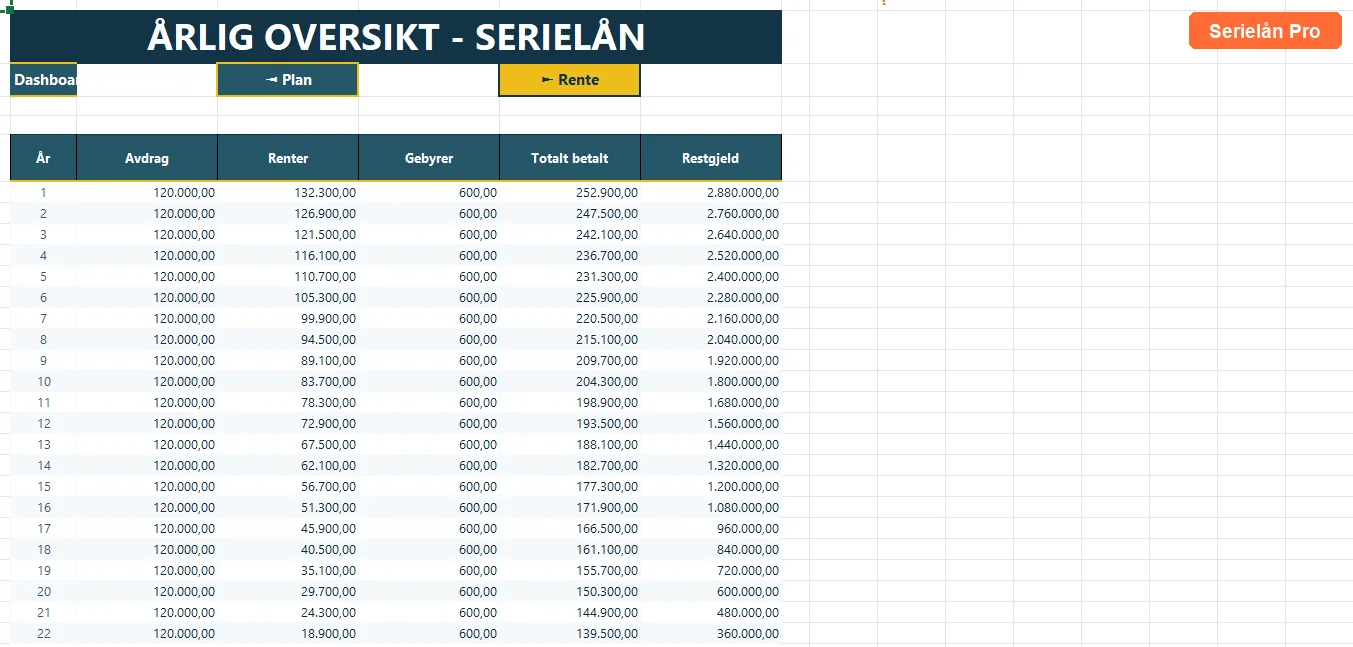
Task: Select the År column header
Action: (43, 158)
